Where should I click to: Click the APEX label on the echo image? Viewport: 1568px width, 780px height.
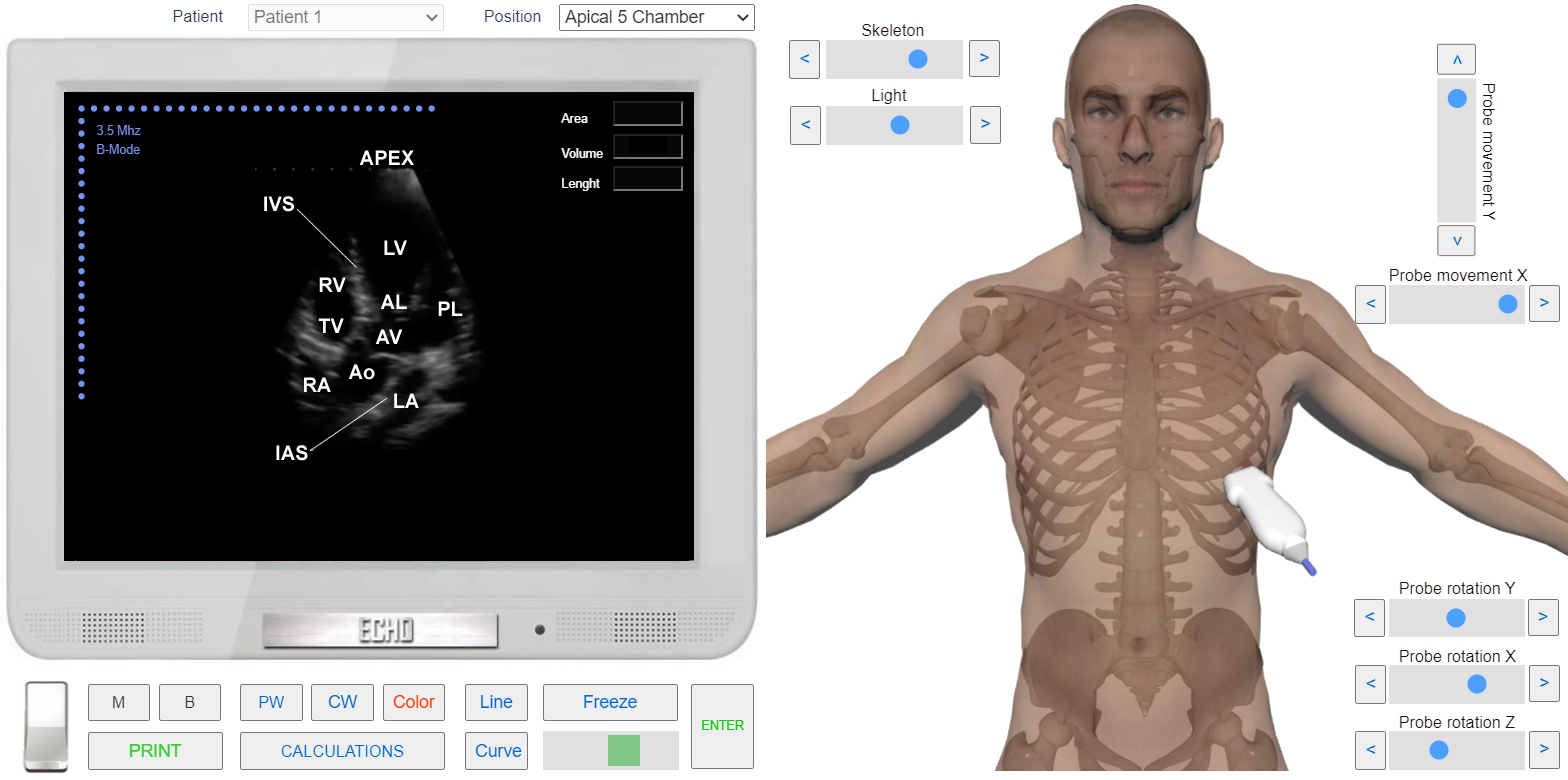click(387, 158)
